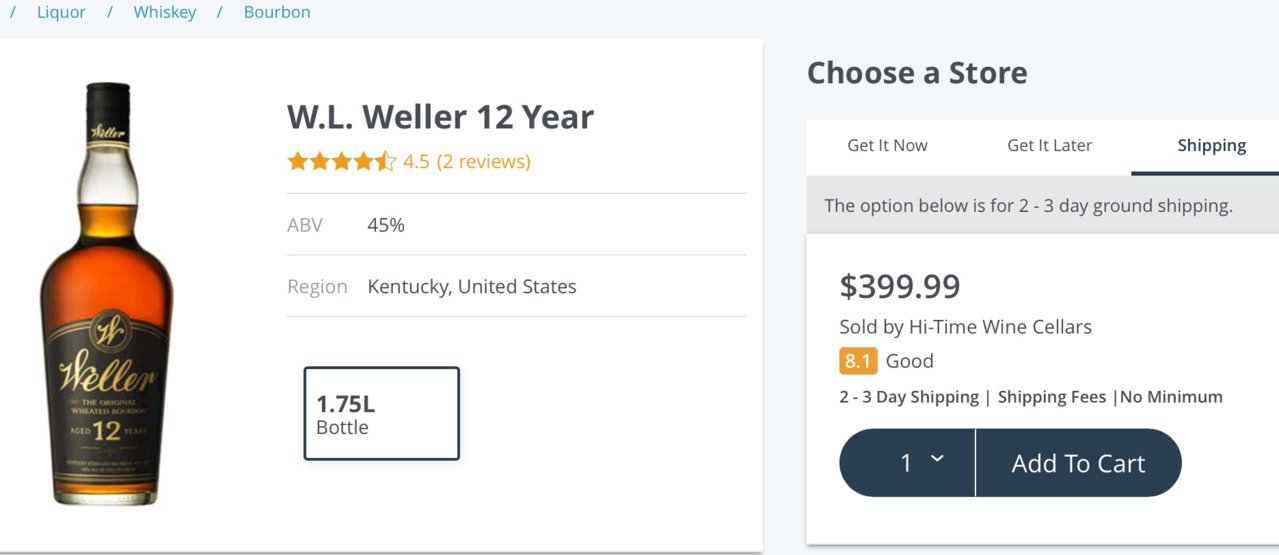Screen dimensions: 1279x555
Task: Click the 4.5 rating score
Action: point(416,161)
